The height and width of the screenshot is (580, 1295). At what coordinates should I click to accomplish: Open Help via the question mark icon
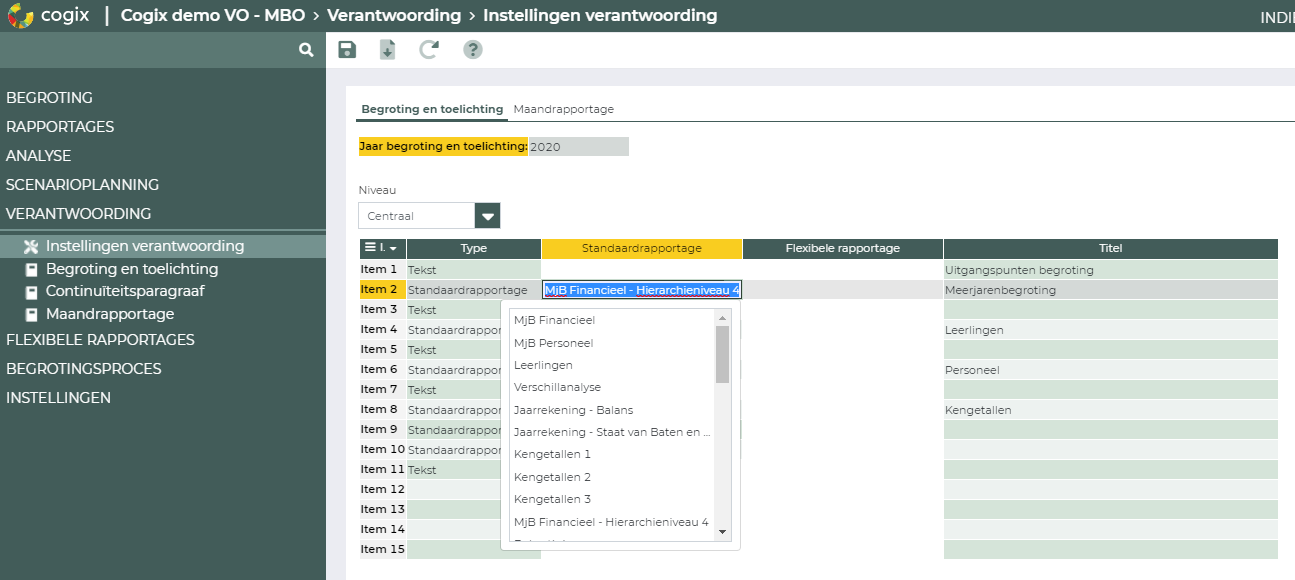(x=471, y=48)
